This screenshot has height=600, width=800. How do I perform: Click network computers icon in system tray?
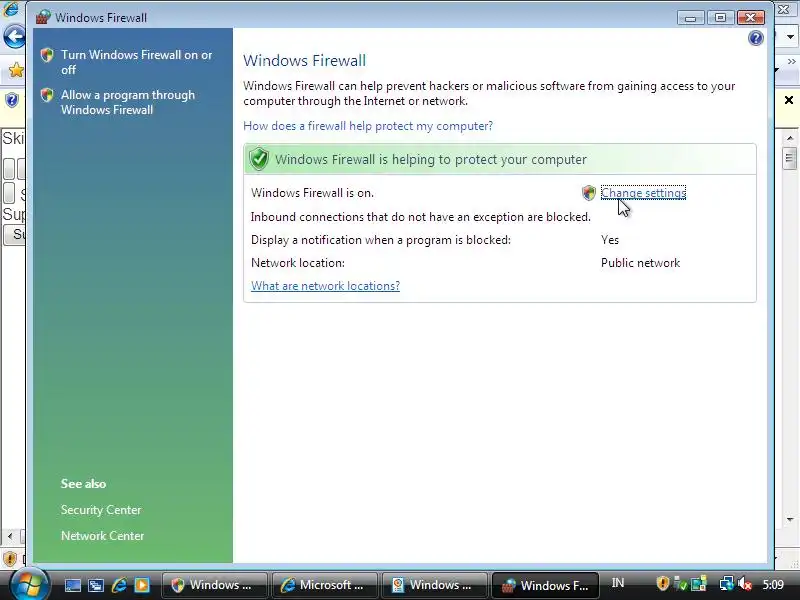click(726, 583)
